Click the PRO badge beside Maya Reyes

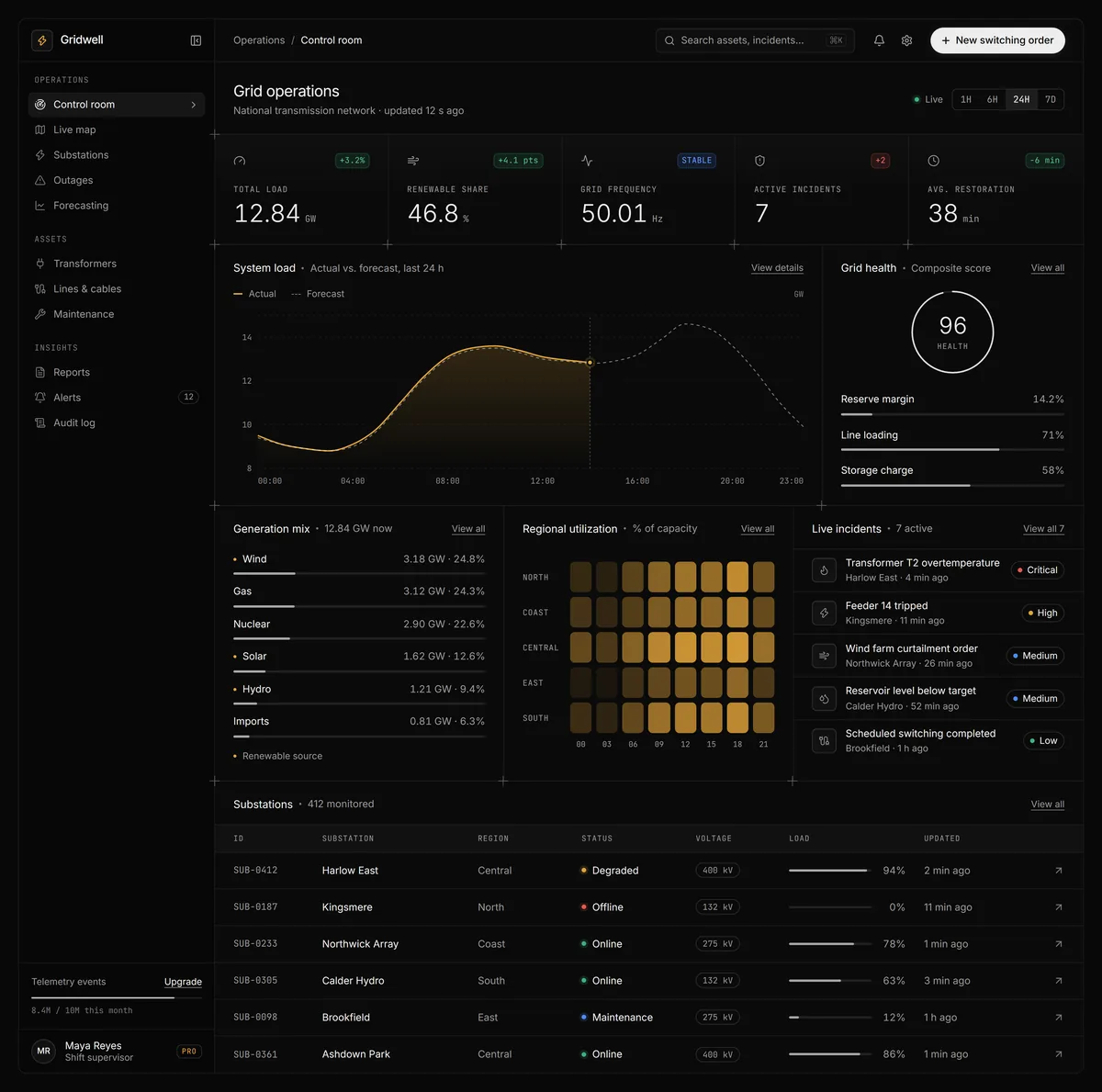189,1052
